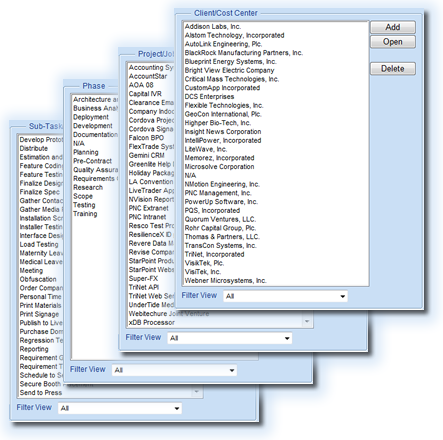The height and width of the screenshot is (440, 443).
Task: Click the Open button in Client/Cost Center
Action: click(393, 42)
